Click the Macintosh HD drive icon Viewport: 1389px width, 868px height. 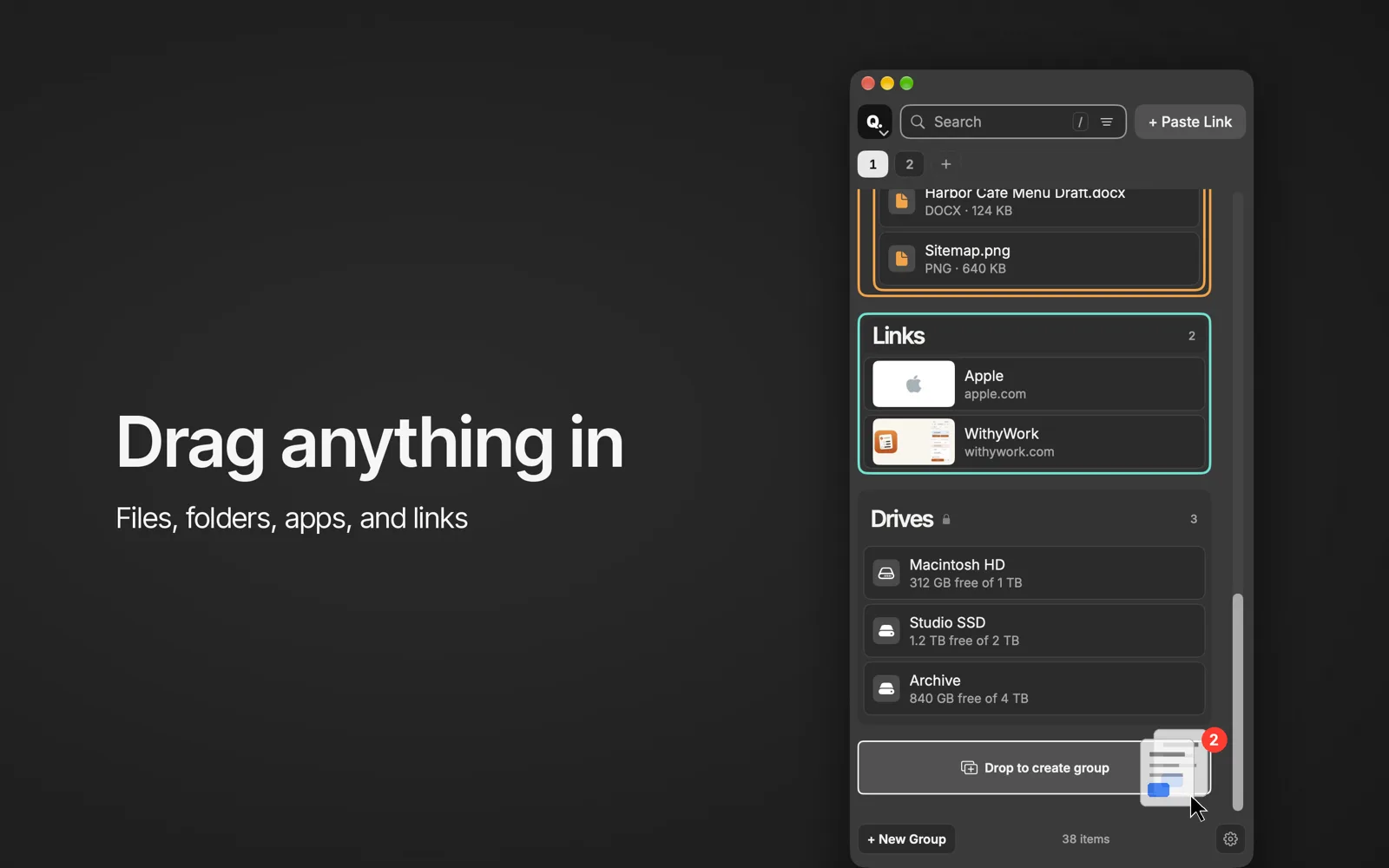pos(886,573)
